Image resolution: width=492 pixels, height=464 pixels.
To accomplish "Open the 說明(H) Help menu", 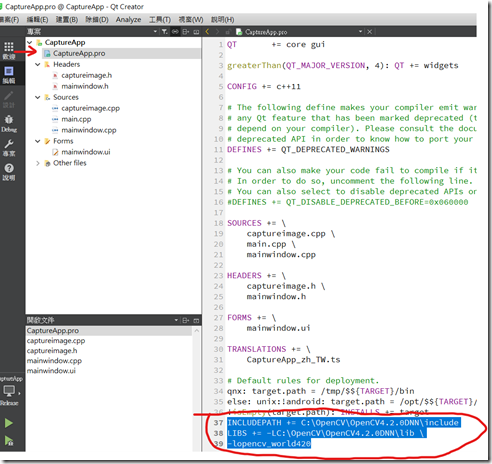I will (x=222, y=20).
